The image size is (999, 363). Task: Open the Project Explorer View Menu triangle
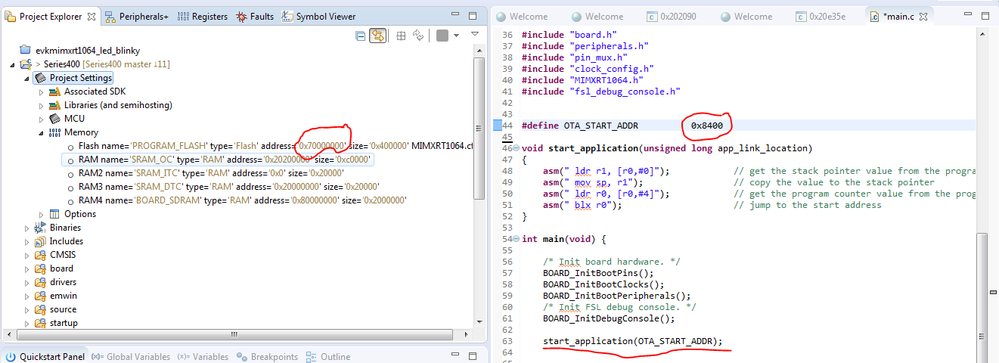[x=475, y=34]
